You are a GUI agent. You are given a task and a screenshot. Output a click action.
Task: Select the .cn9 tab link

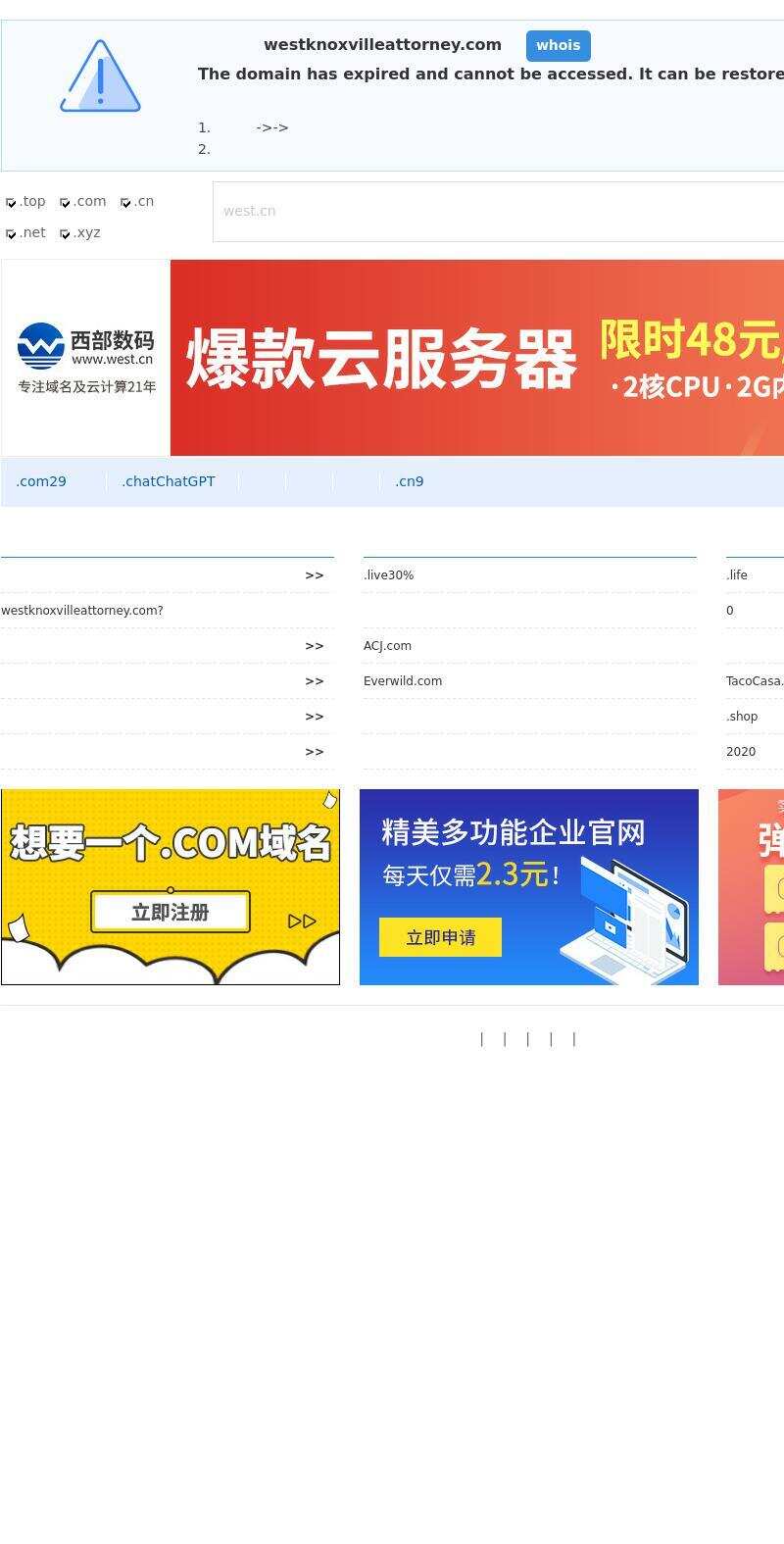[410, 481]
